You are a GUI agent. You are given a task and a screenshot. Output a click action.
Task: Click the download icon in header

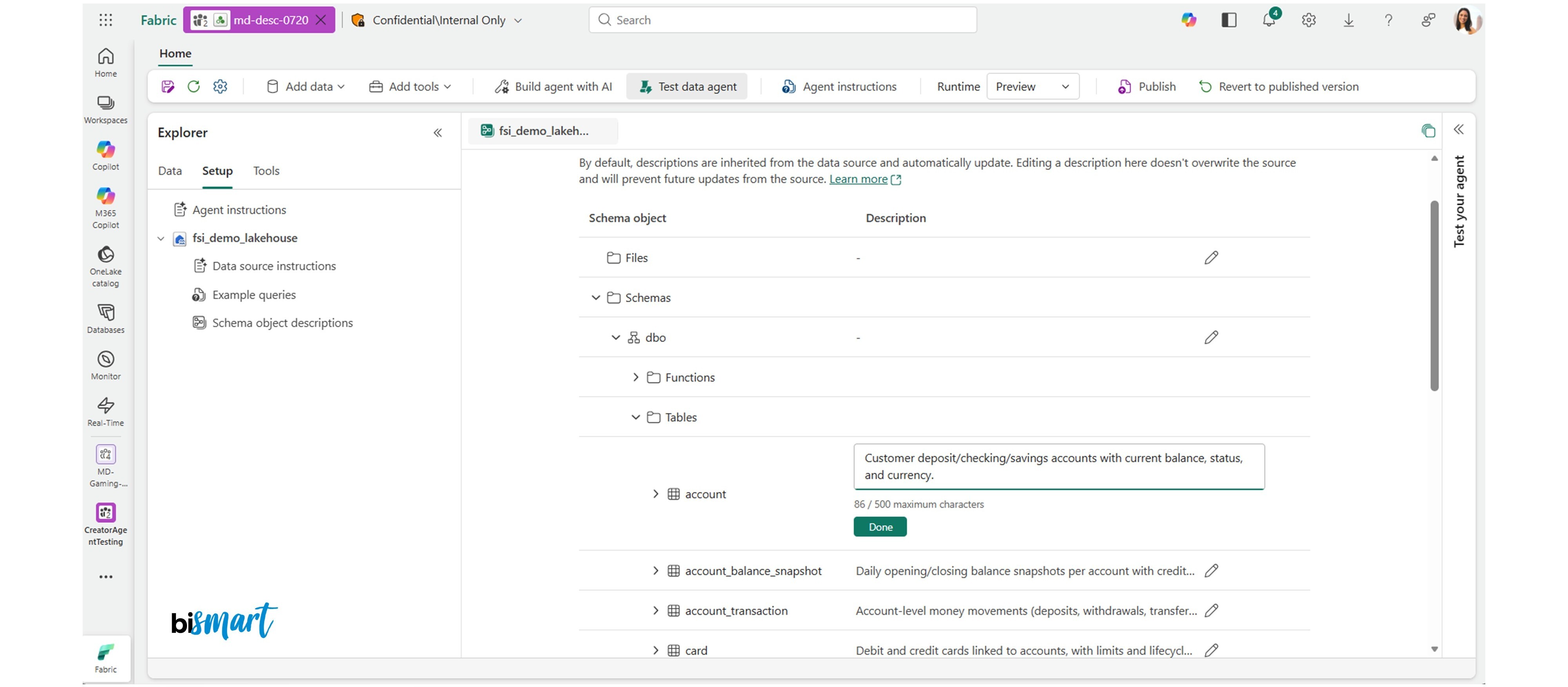(1349, 20)
